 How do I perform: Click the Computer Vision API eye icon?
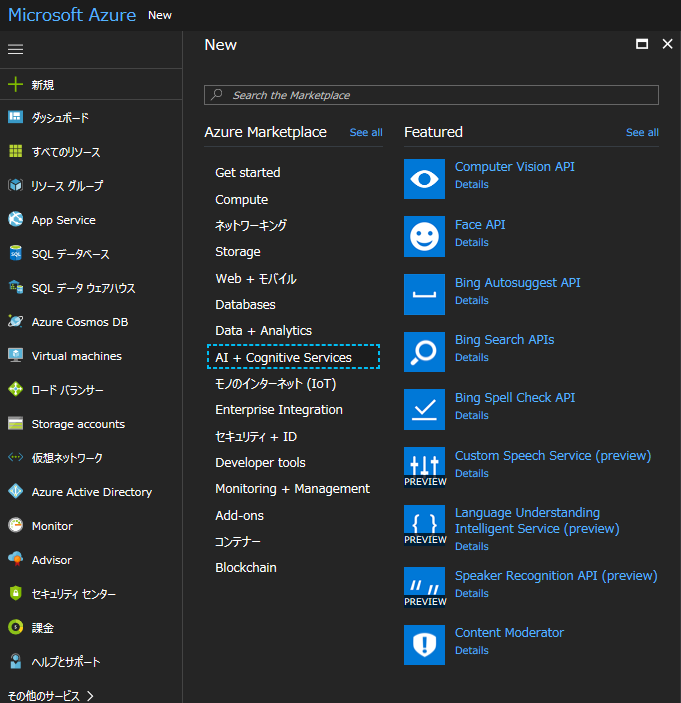pos(425,179)
